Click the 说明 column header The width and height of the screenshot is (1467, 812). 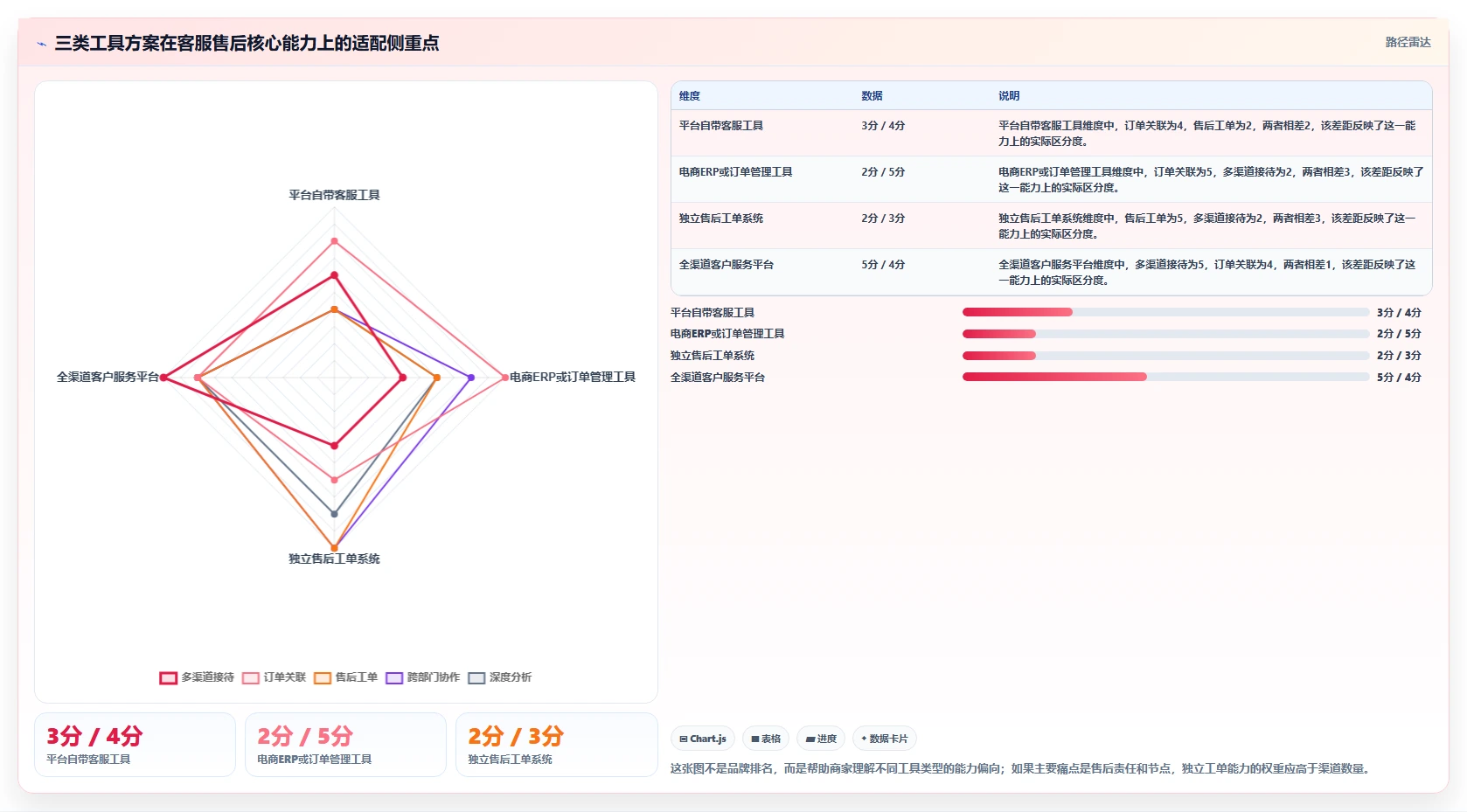pos(1009,96)
